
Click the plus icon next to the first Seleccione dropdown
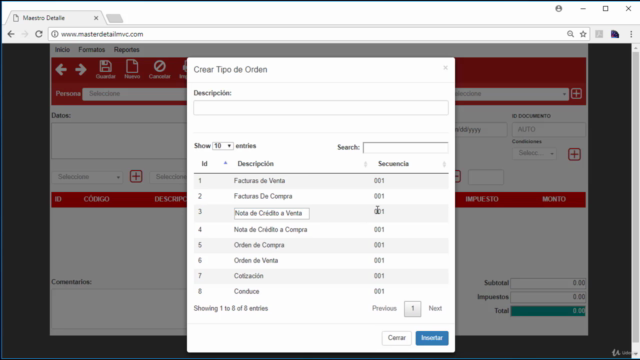136,176
